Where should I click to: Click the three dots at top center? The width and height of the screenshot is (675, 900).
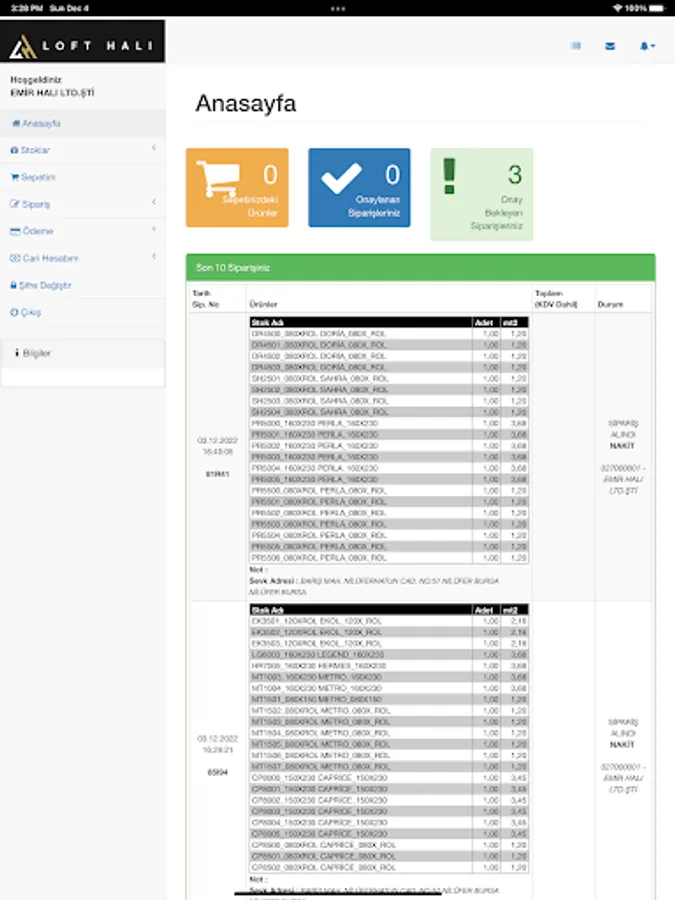[x=338, y=9]
